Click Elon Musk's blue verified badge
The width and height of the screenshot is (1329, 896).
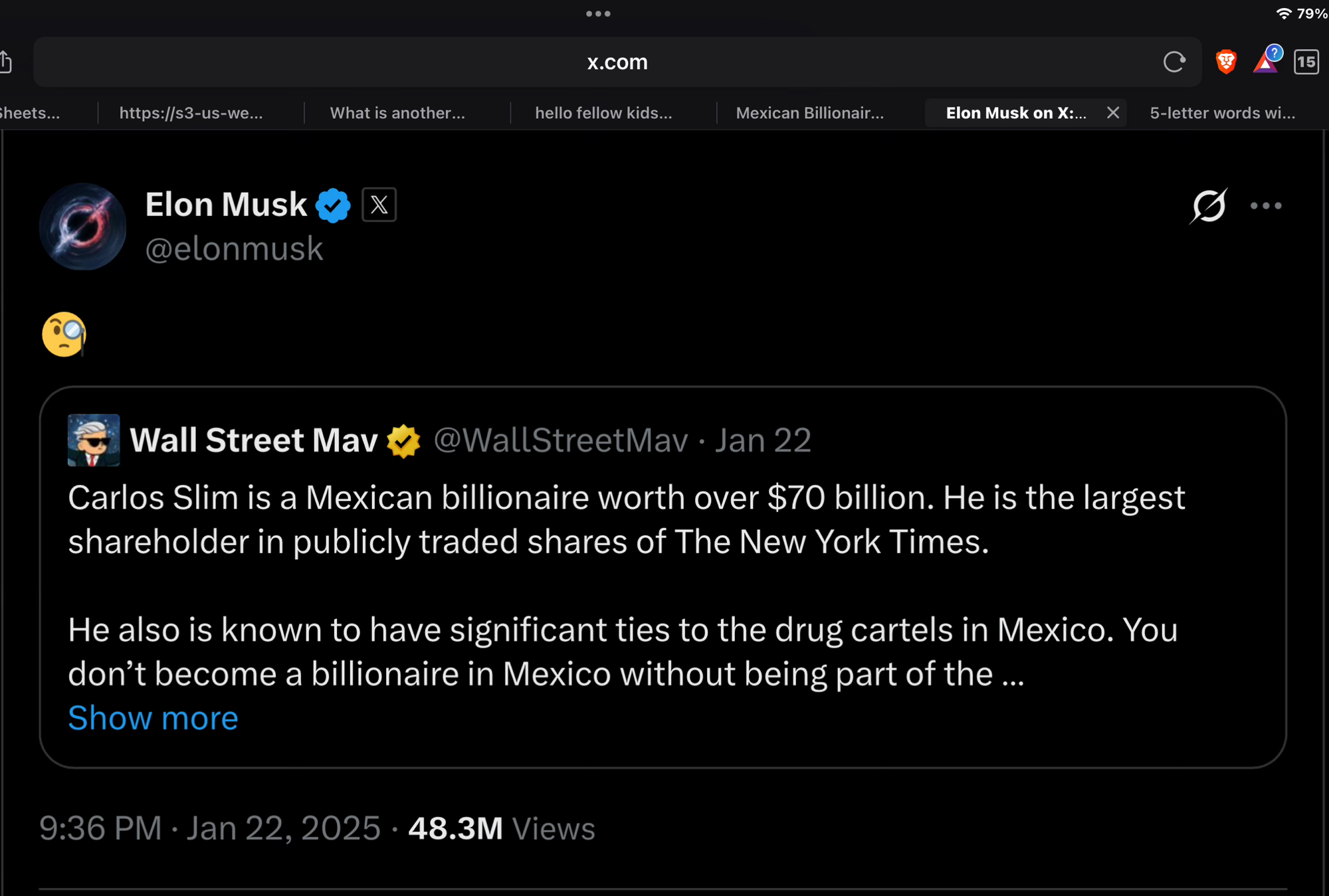tap(333, 205)
